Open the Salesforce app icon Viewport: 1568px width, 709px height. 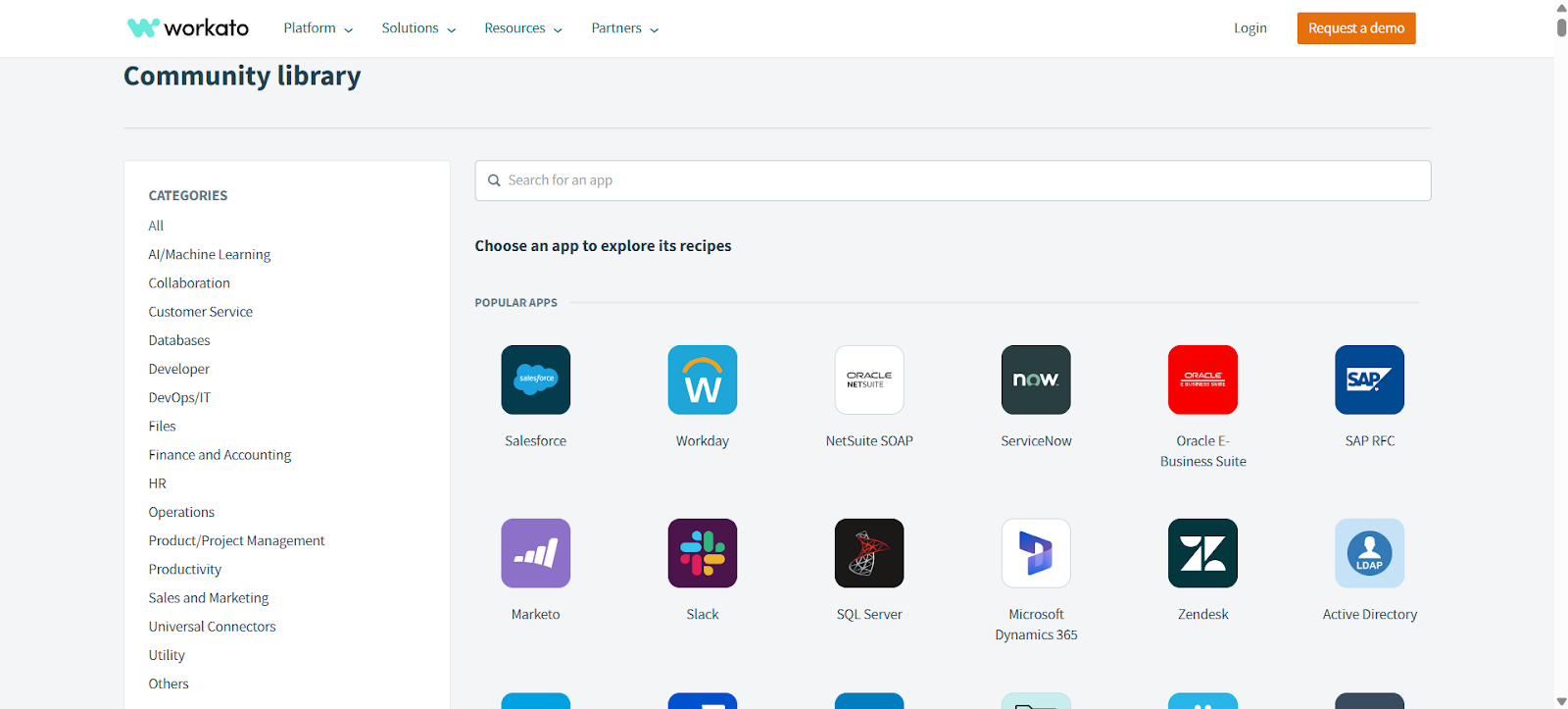pos(535,380)
